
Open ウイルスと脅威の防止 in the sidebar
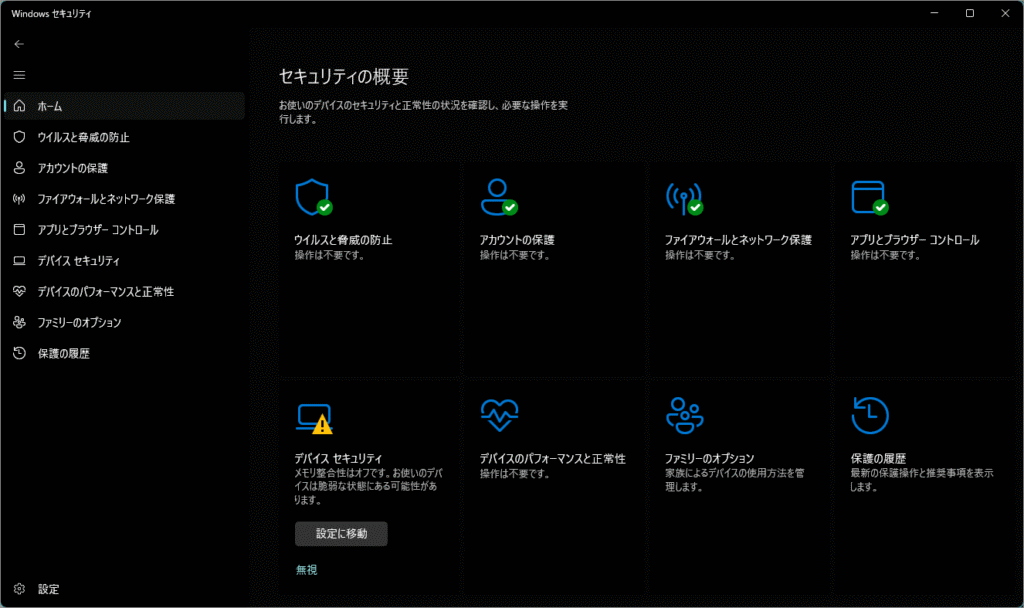click(x=83, y=137)
